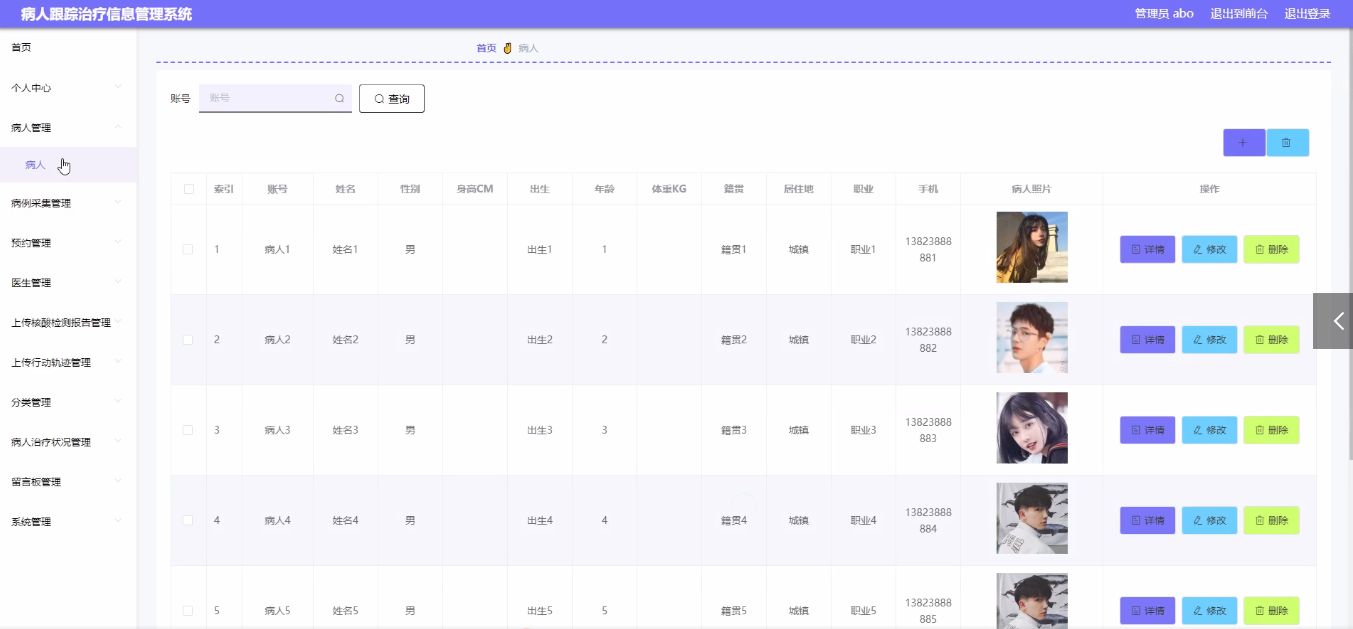
Task: Expand the 留言板管理 sidebar menu
Action: click(x=68, y=482)
